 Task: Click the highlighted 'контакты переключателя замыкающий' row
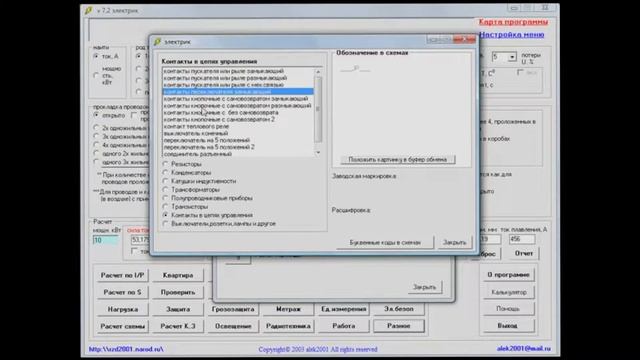click(x=238, y=92)
